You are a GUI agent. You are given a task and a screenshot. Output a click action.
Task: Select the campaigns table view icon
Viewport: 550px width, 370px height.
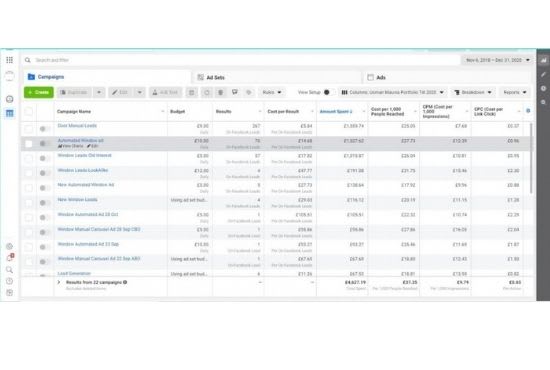[9, 113]
